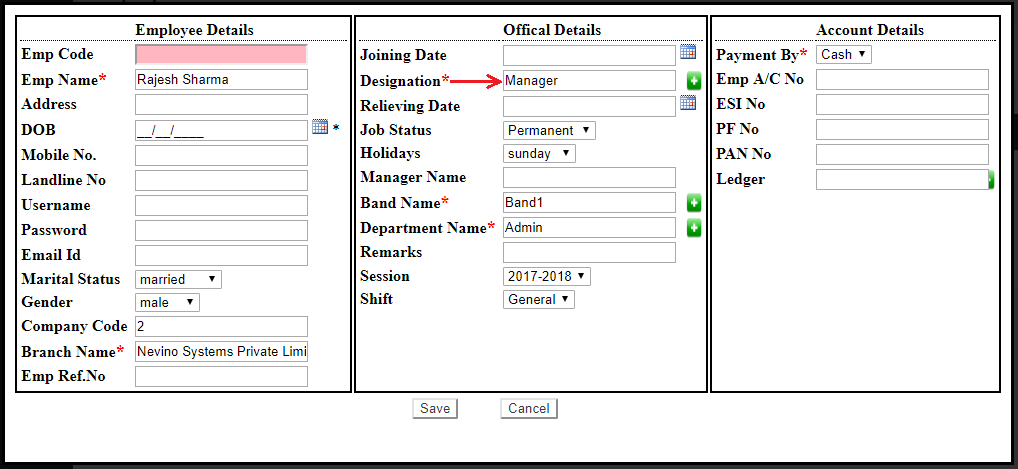Image resolution: width=1018 pixels, height=469 pixels.
Task: Click the Manager Name text field
Action: pyautogui.click(x=589, y=178)
